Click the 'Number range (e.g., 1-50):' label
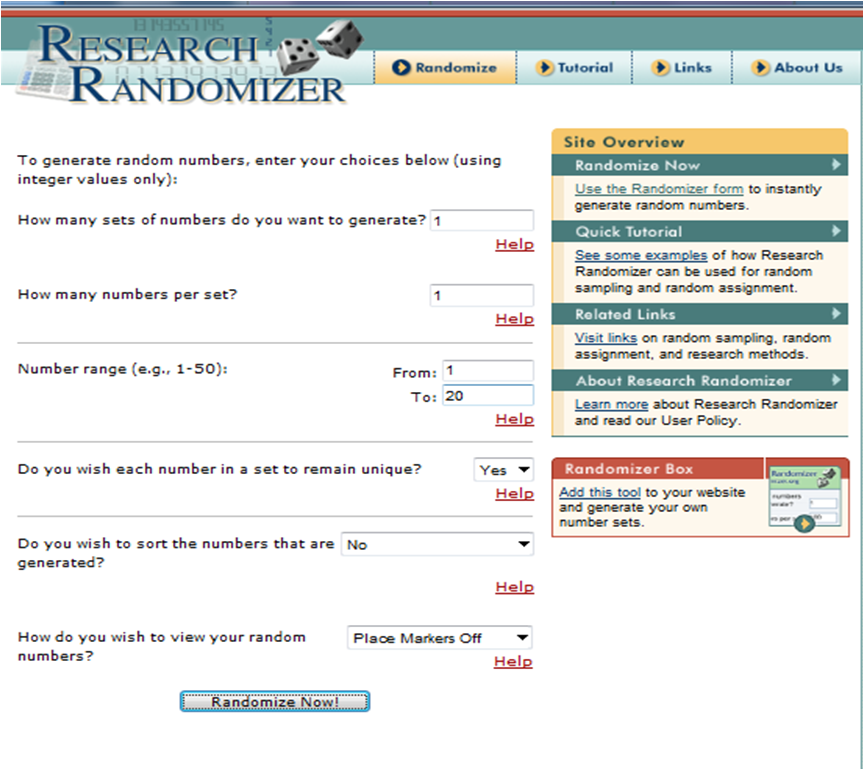Image resolution: width=864 pixels, height=770 pixels. 122,368
